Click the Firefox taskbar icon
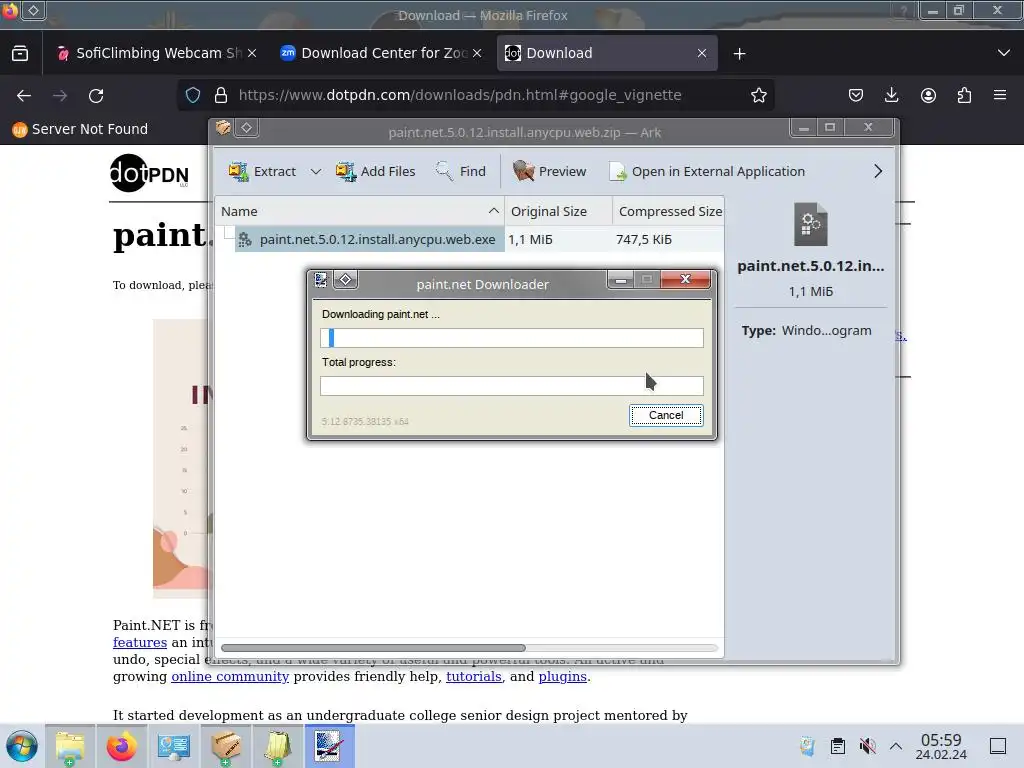Viewport: 1024px width, 768px height. [x=121, y=746]
